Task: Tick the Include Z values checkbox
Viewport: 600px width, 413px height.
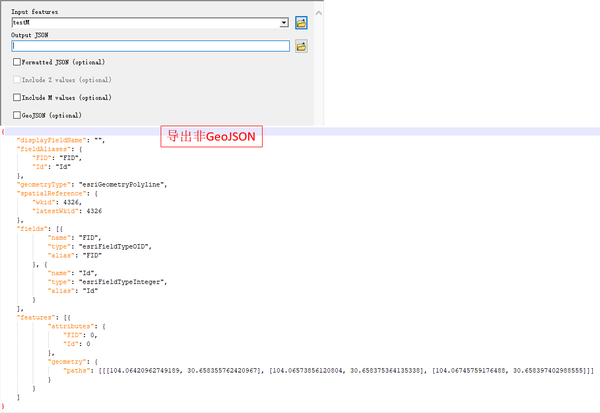Action: (16, 80)
